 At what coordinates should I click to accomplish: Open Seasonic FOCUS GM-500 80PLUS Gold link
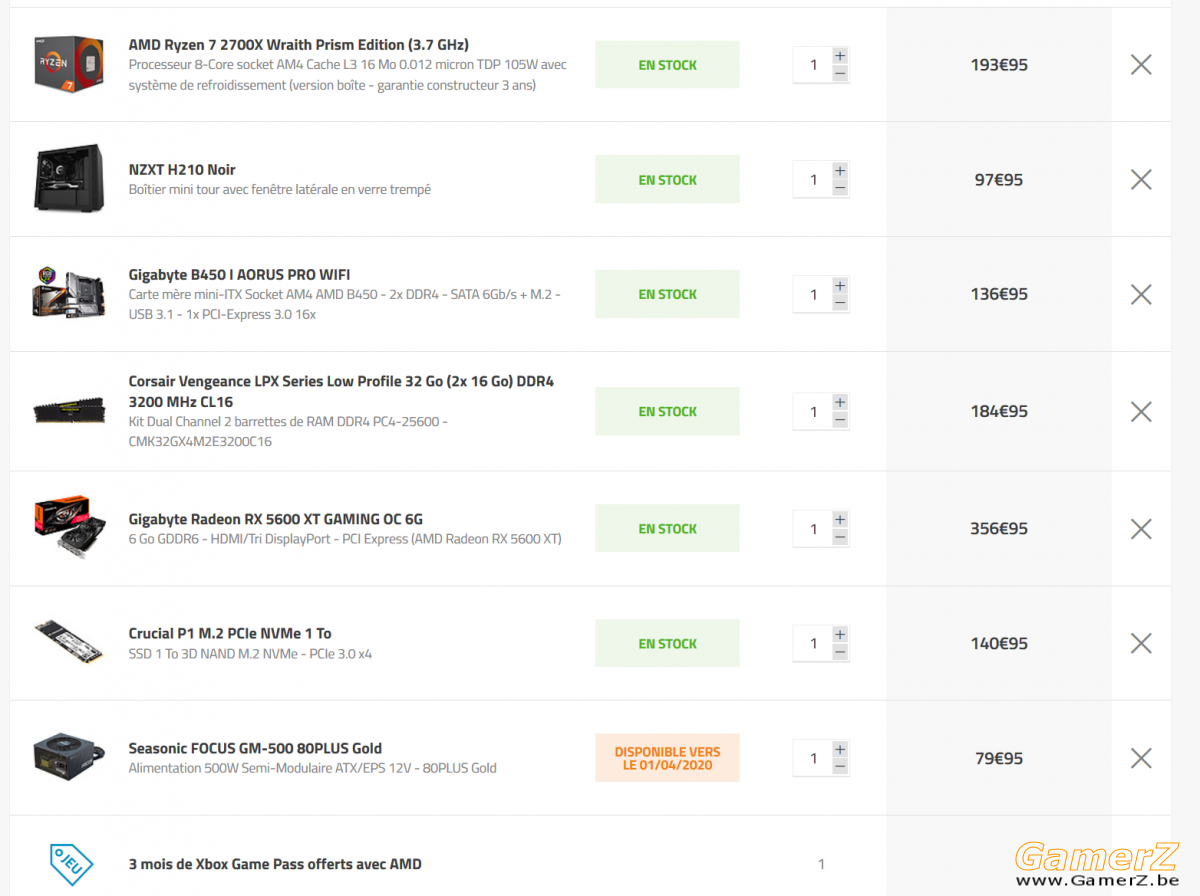point(255,748)
